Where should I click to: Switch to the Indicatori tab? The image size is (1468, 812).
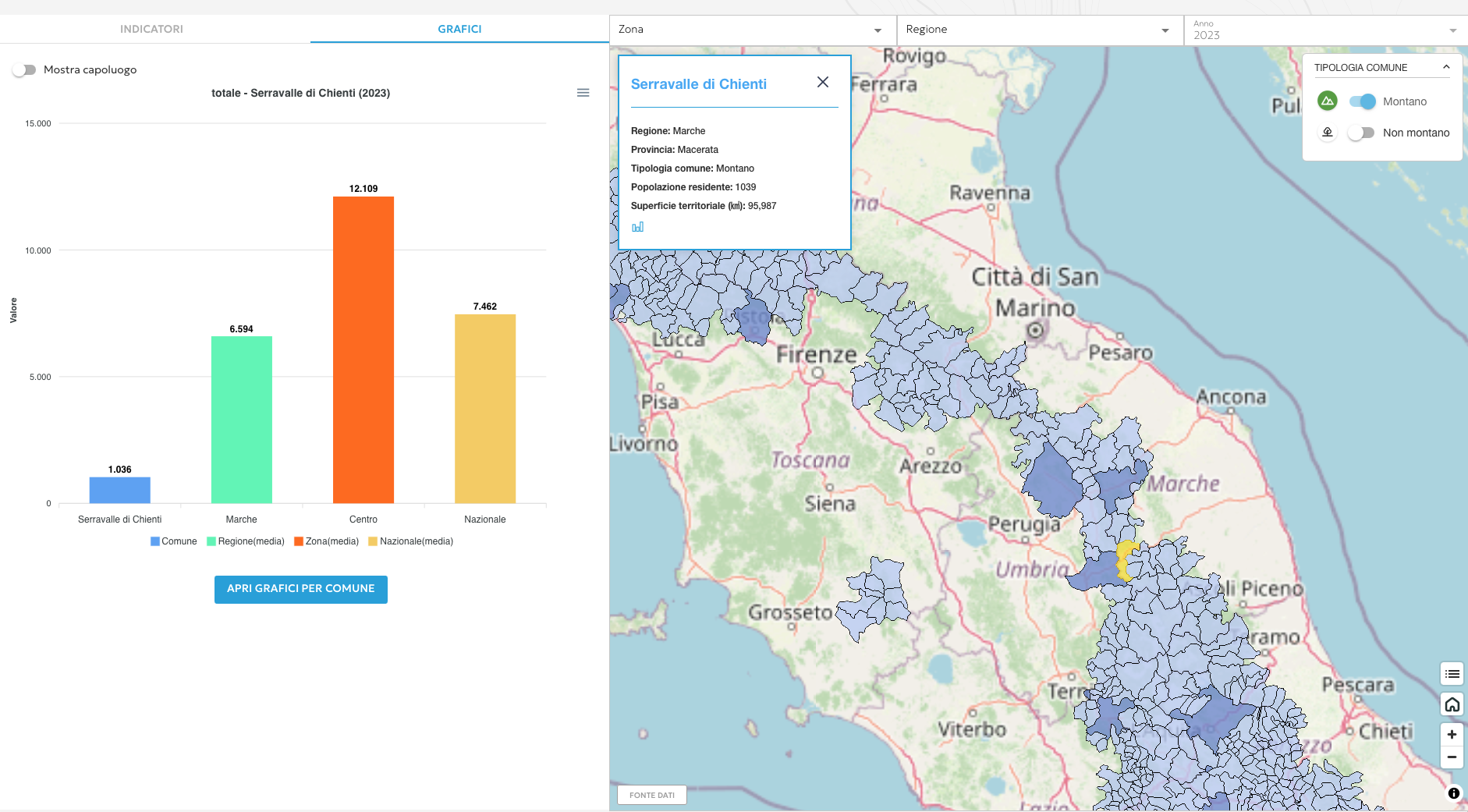pyautogui.click(x=151, y=29)
